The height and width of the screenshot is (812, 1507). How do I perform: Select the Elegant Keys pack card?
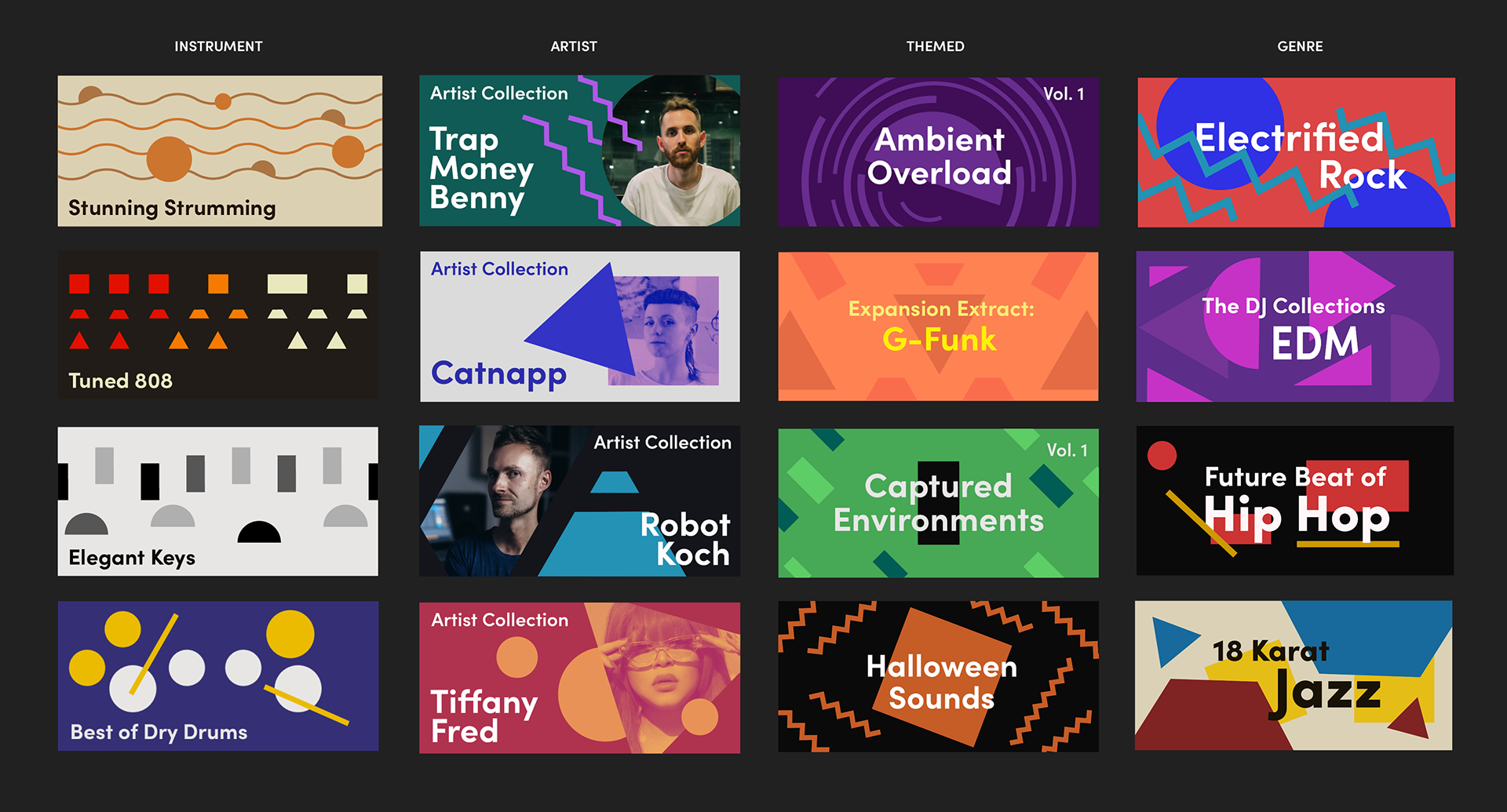point(218,501)
